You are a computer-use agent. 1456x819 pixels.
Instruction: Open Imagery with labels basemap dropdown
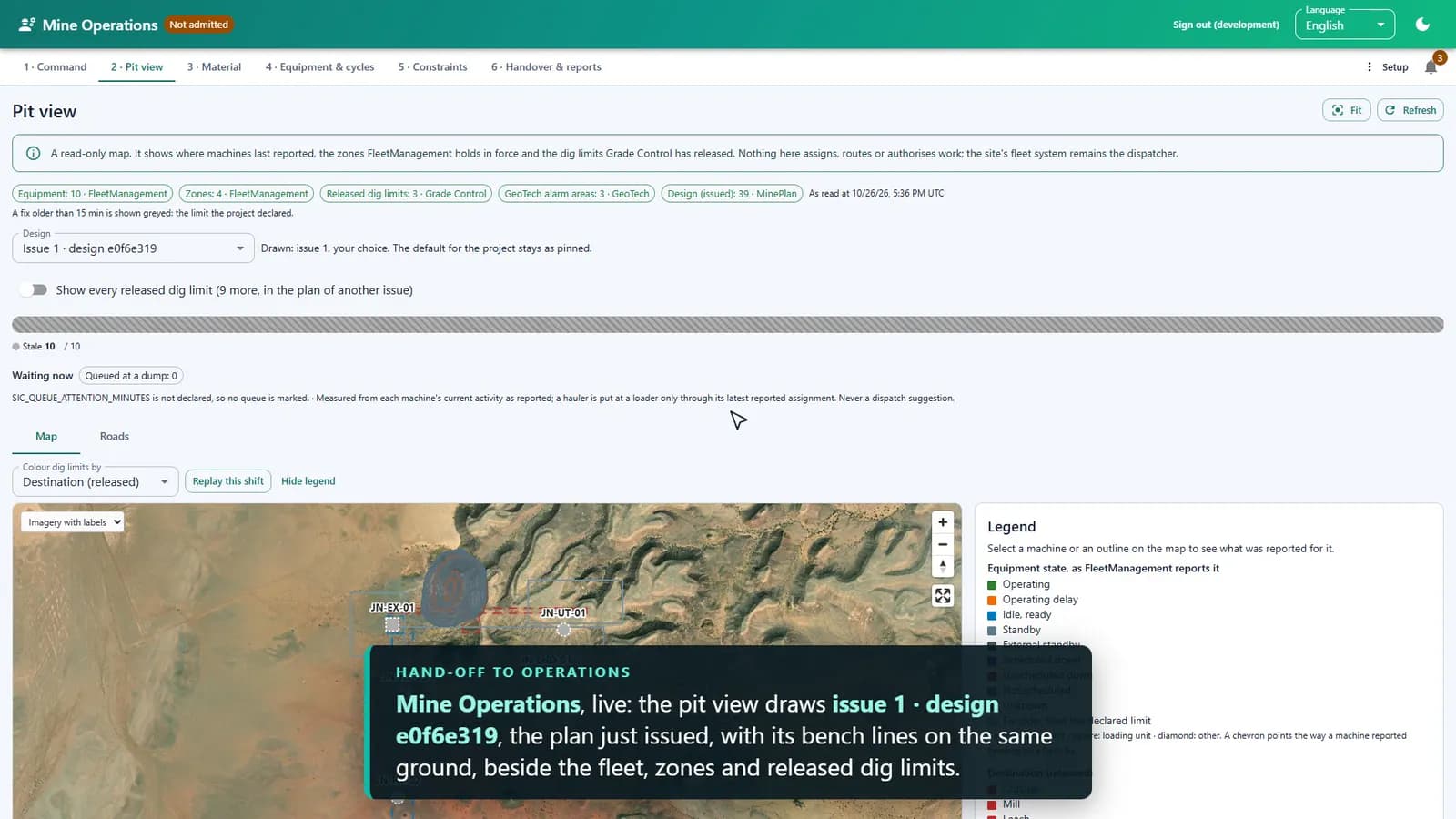coord(73,522)
